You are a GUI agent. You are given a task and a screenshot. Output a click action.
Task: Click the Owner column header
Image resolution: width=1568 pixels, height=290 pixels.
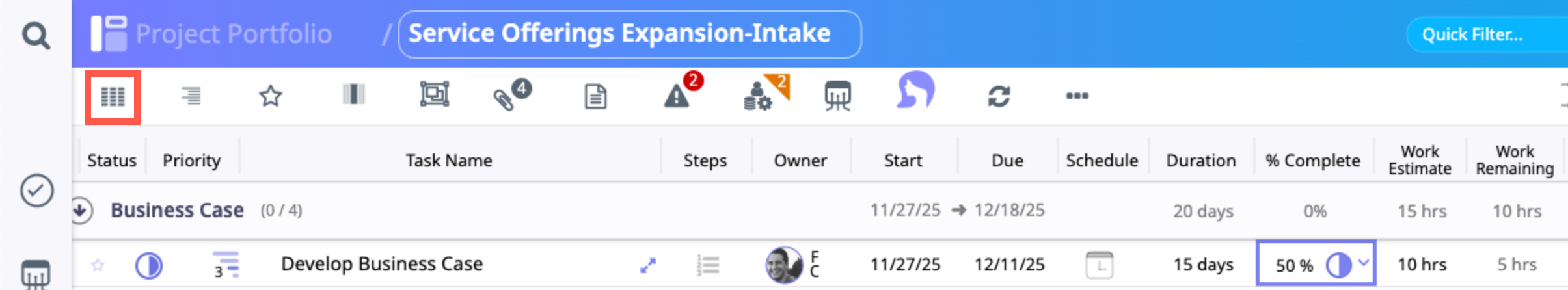[x=800, y=161]
